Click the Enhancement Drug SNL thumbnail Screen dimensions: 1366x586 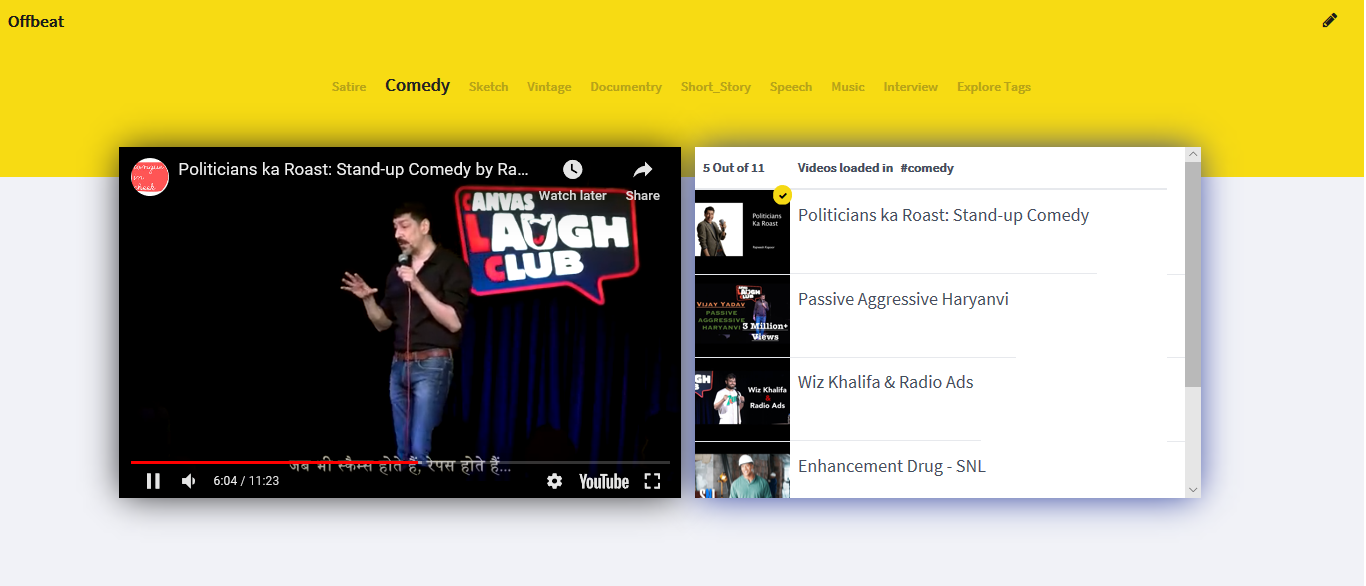tap(742, 471)
